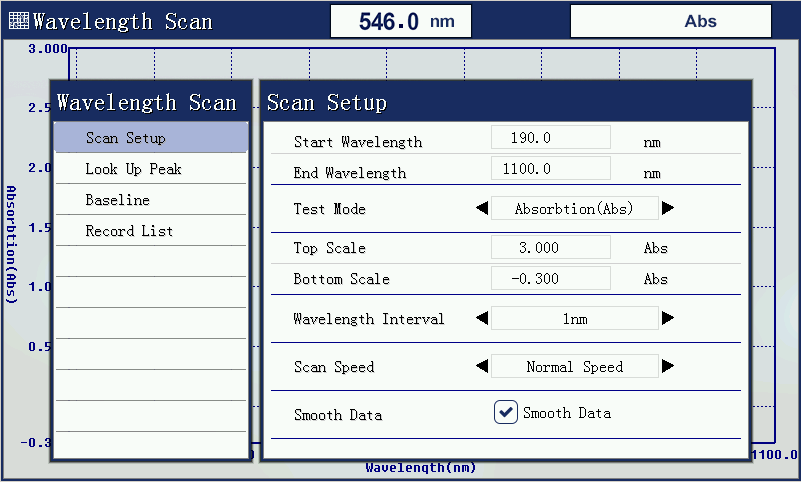Decrease Scan Speed with left arrow
This screenshot has width=801, height=482.
(482, 367)
